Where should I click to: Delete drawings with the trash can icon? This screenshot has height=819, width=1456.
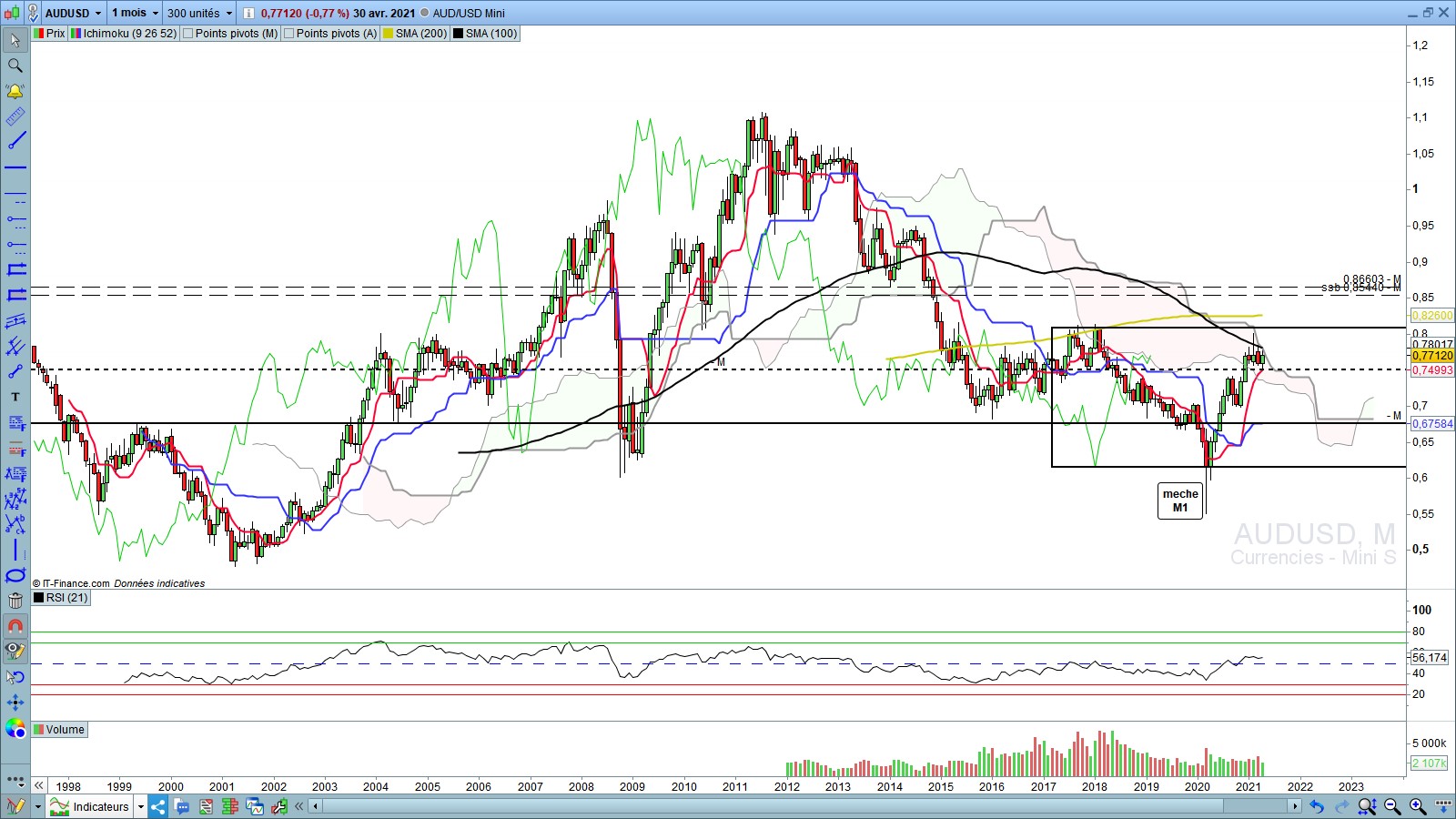(x=15, y=601)
